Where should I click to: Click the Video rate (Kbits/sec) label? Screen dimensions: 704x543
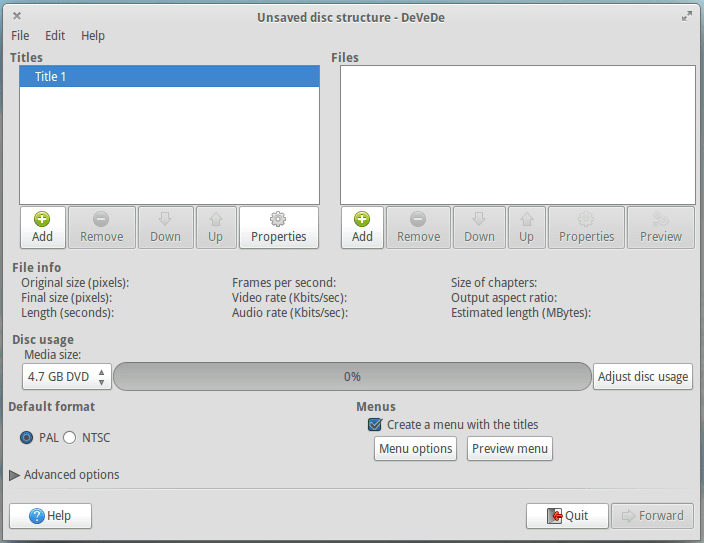click(289, 298)
